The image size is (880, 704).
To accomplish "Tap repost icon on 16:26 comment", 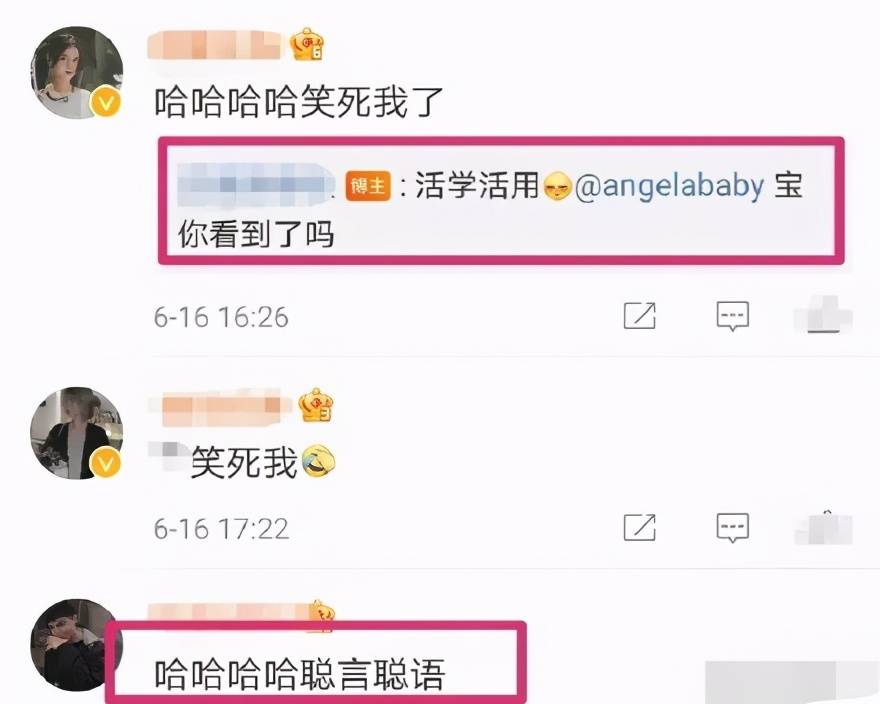I will pos(640,316).
